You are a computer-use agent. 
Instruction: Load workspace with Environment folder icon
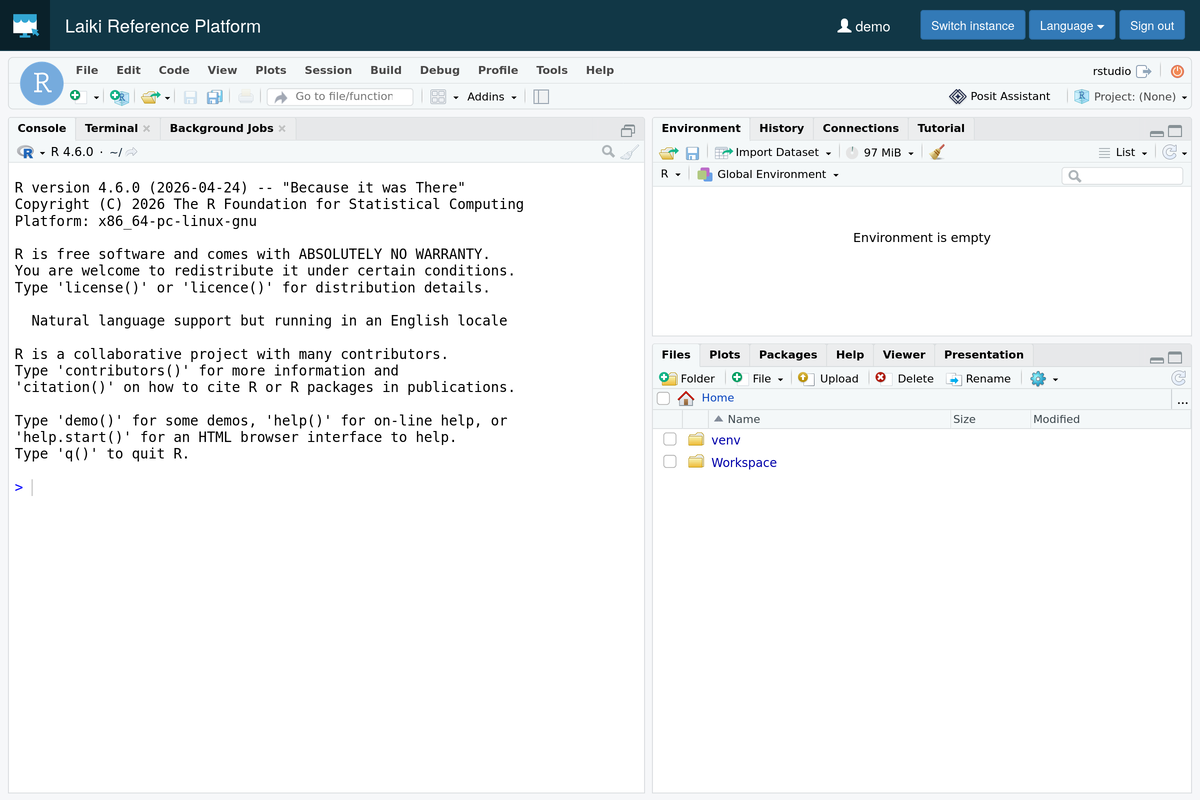669,153
